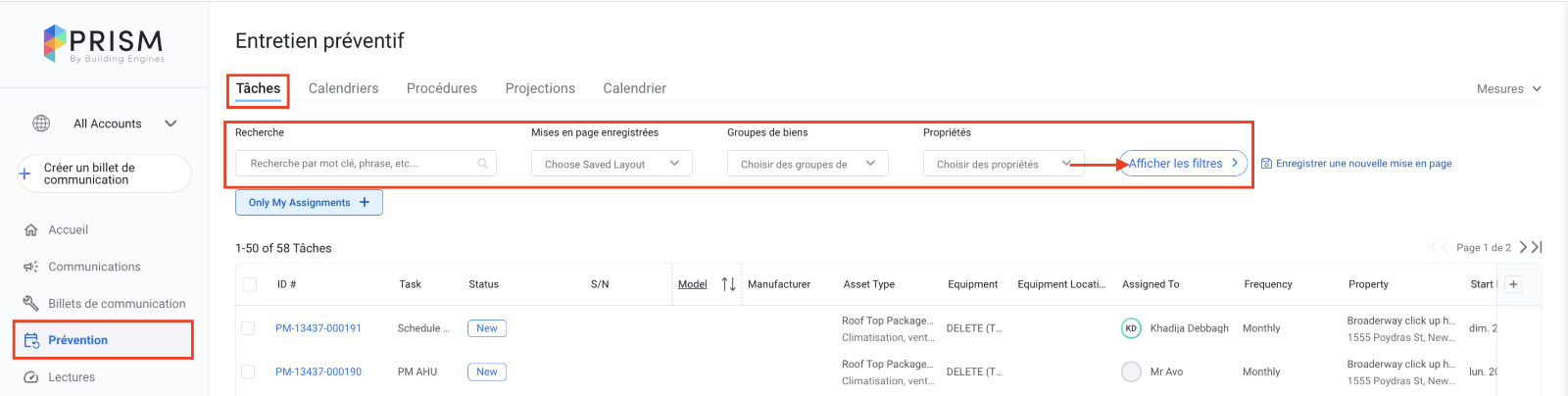The width and height of the screenshot is (1568, 396).
Task: Open the Projections tab
Action: pos(540,88)
